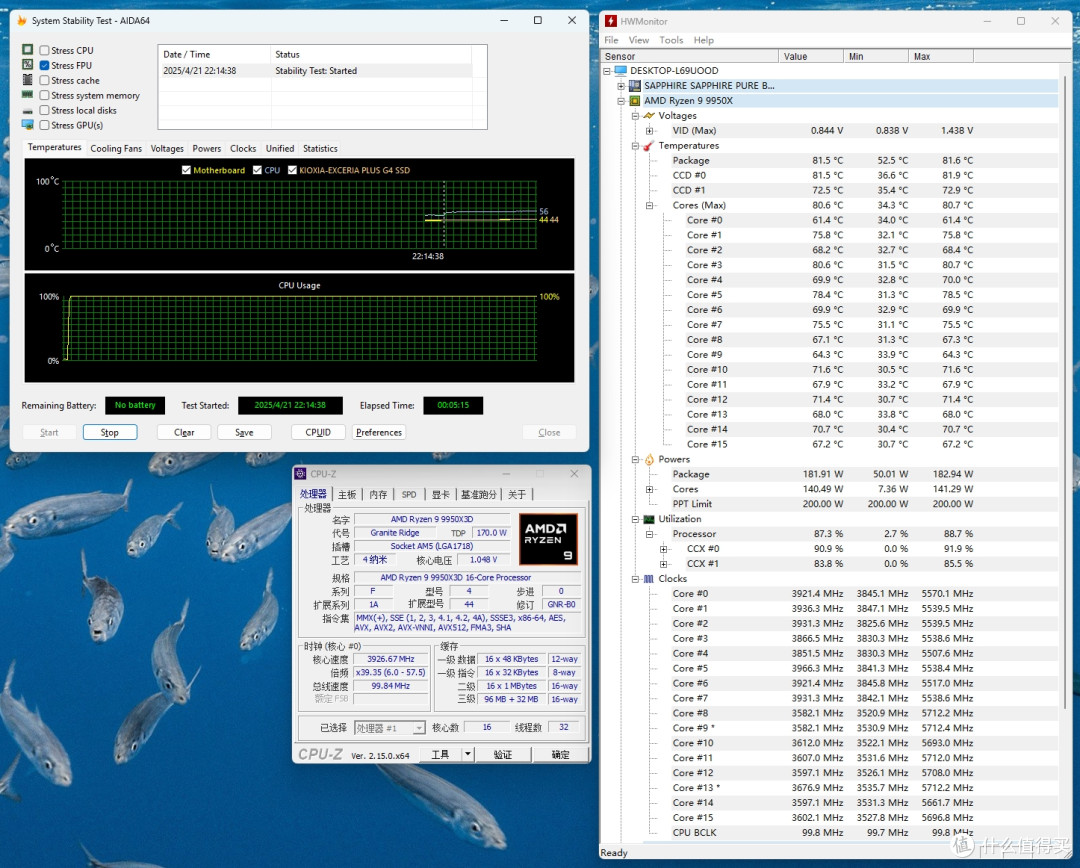The width and height of the screenshot is (1080, 868).
Task: Click the 验证 button in CPU-Z
Action: [x=503, y=754]
